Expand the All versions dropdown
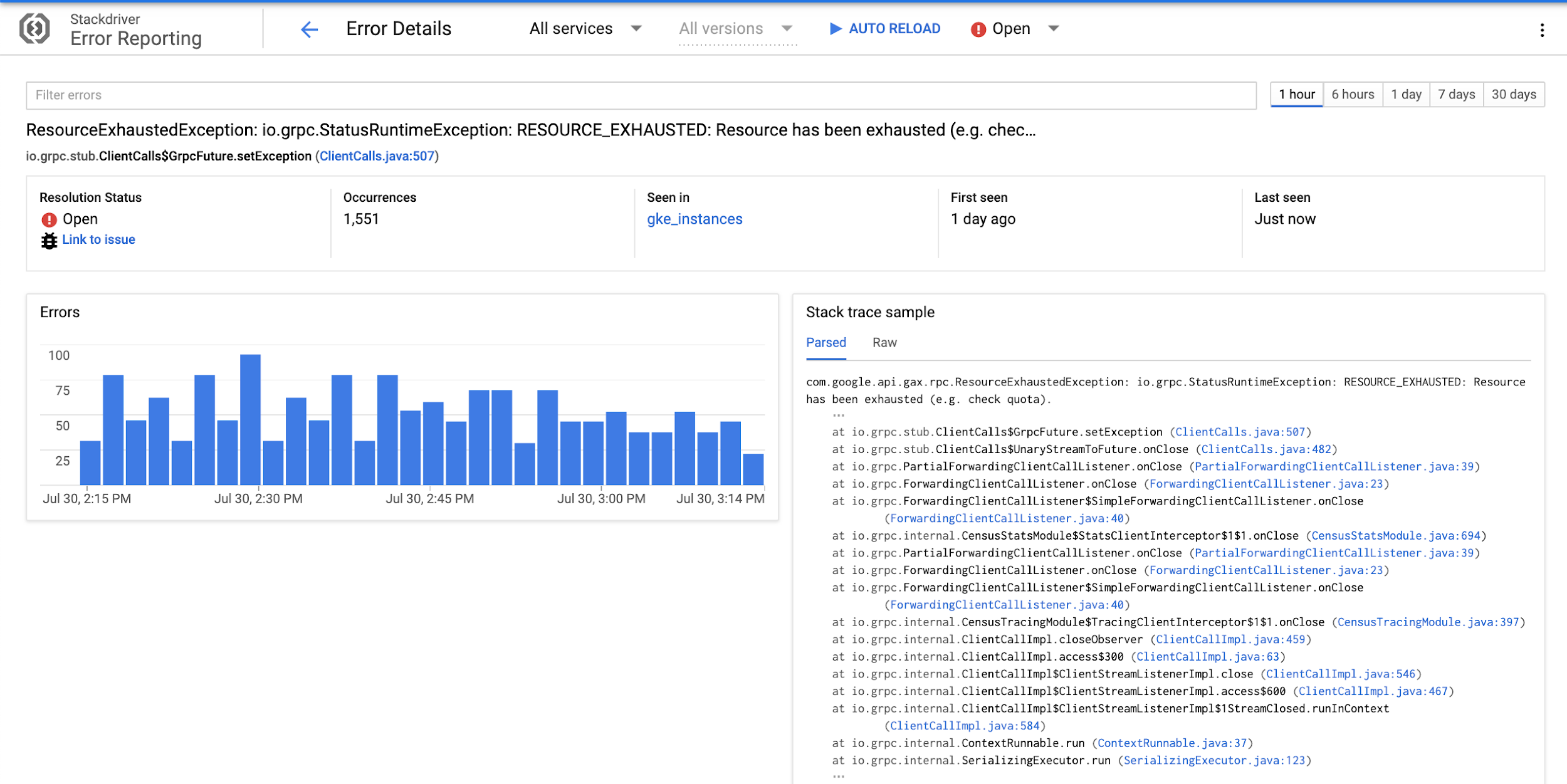The width and height of the screenshot is (1567, 784). click(x=736, y=28)
